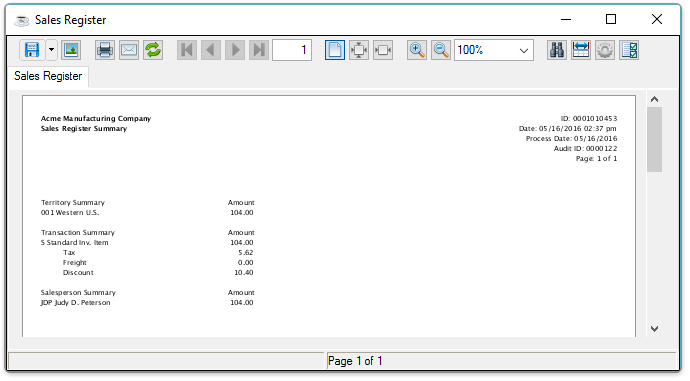Go to the next page
The image size is (690, 381).
tap(235, 50)
